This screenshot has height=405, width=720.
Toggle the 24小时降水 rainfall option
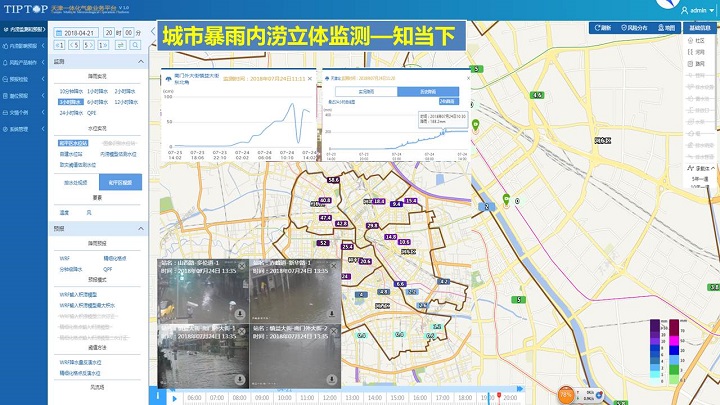click(x=71, y=114)
